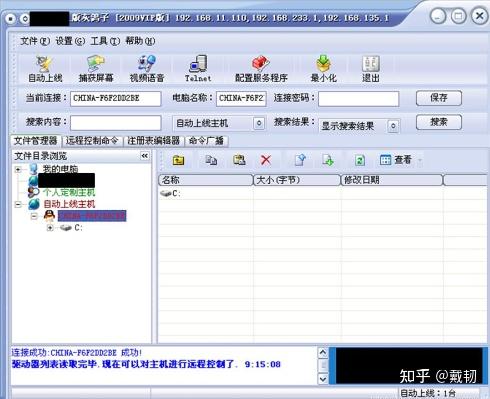Select the highlighted host entry in tree
This screenshot has height=399, width=490.
(x=92, y=216)
